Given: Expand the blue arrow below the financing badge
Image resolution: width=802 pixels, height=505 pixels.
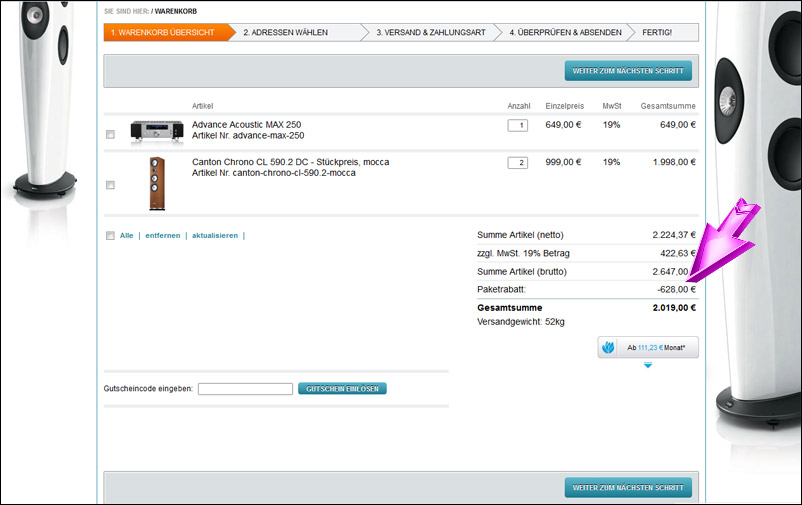Looking at the screenshot, I should click(x=648, y=365).
